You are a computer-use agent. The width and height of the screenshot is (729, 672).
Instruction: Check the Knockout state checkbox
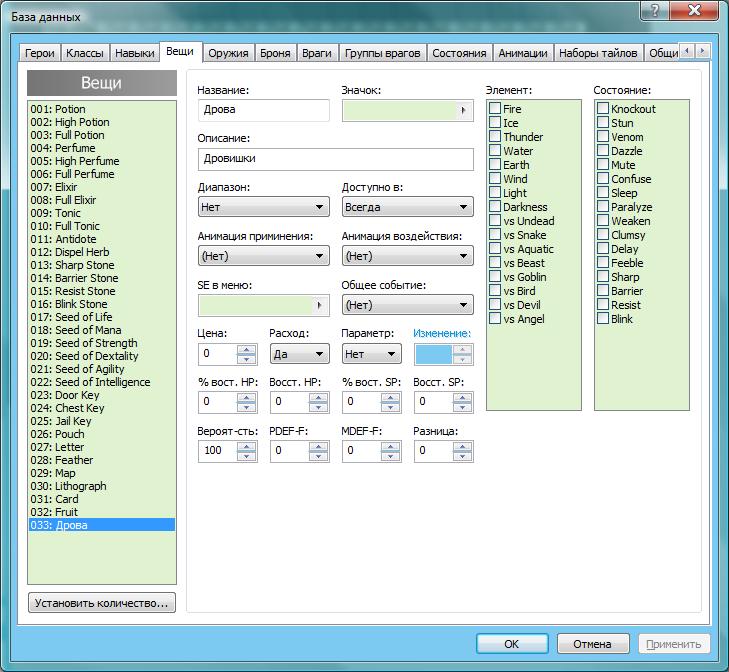coord(603,109)
